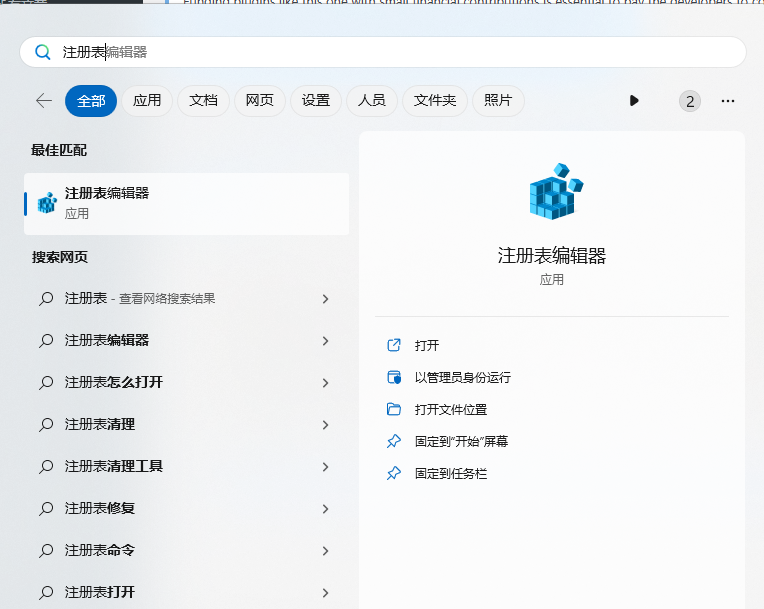The image size is (764, 609).
Task: Switch to the 应用 filter tab
Action: tap(147, 101)
